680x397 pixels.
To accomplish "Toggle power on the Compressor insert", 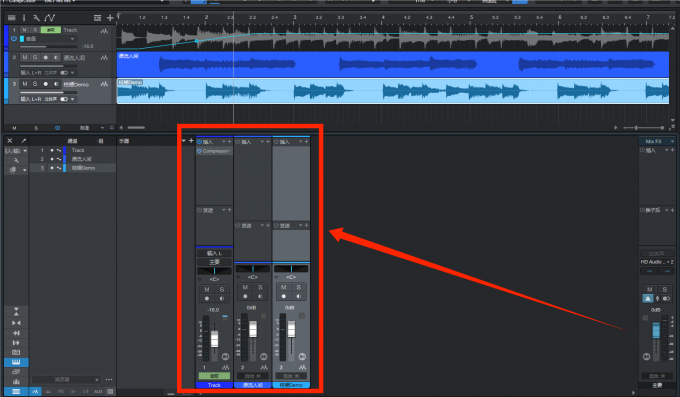I will pos(199,151).
